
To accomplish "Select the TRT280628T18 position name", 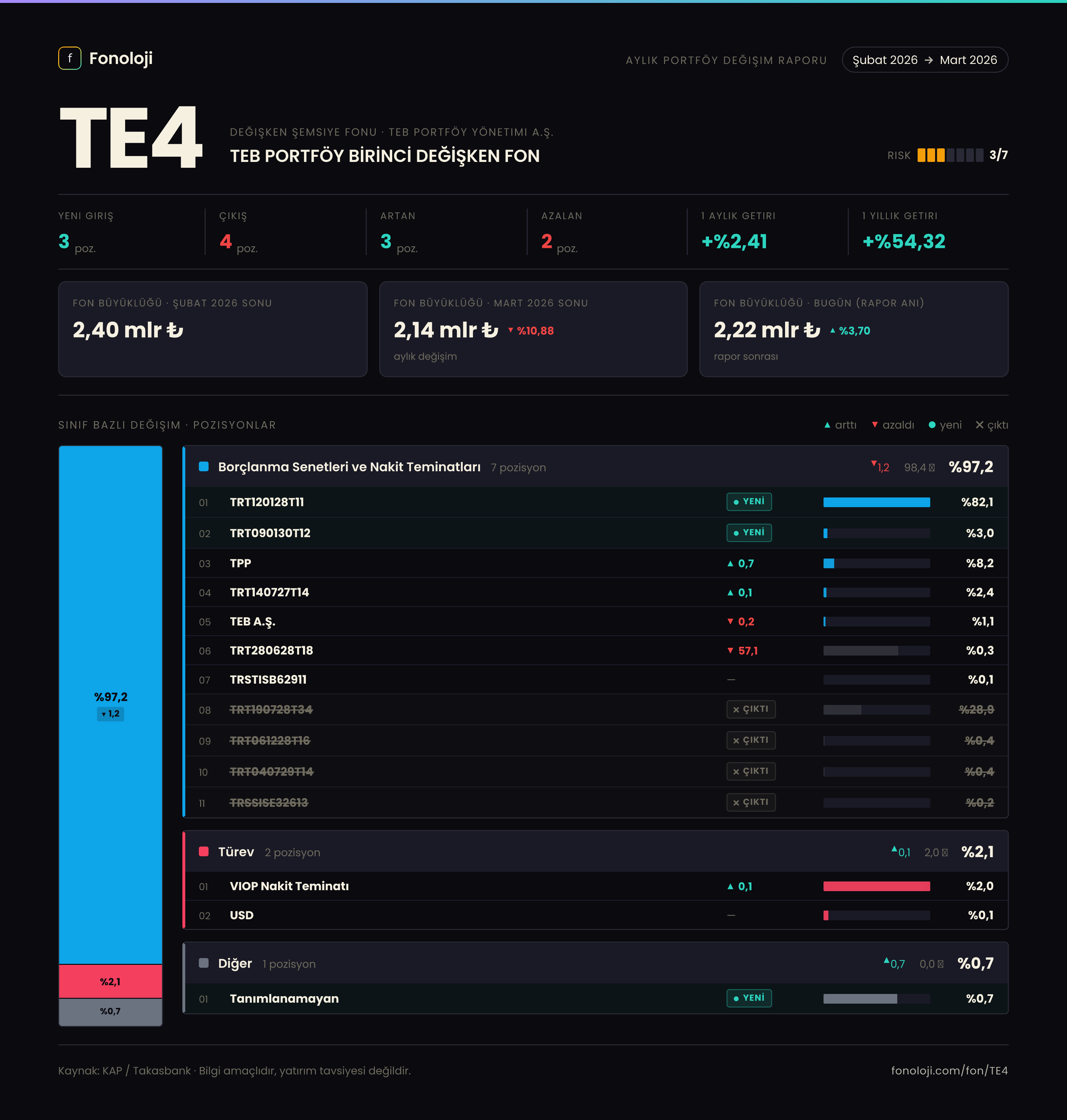I will tap(271, 650).
